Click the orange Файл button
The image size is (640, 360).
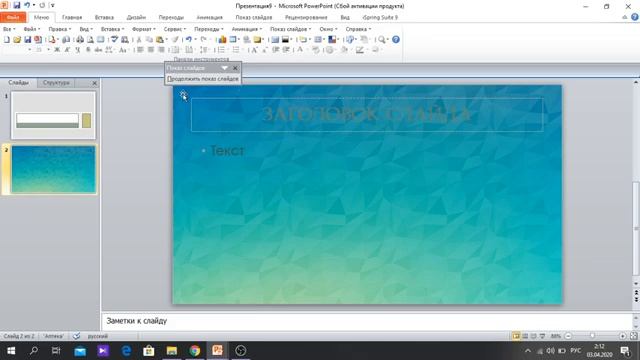click(13, 17)
